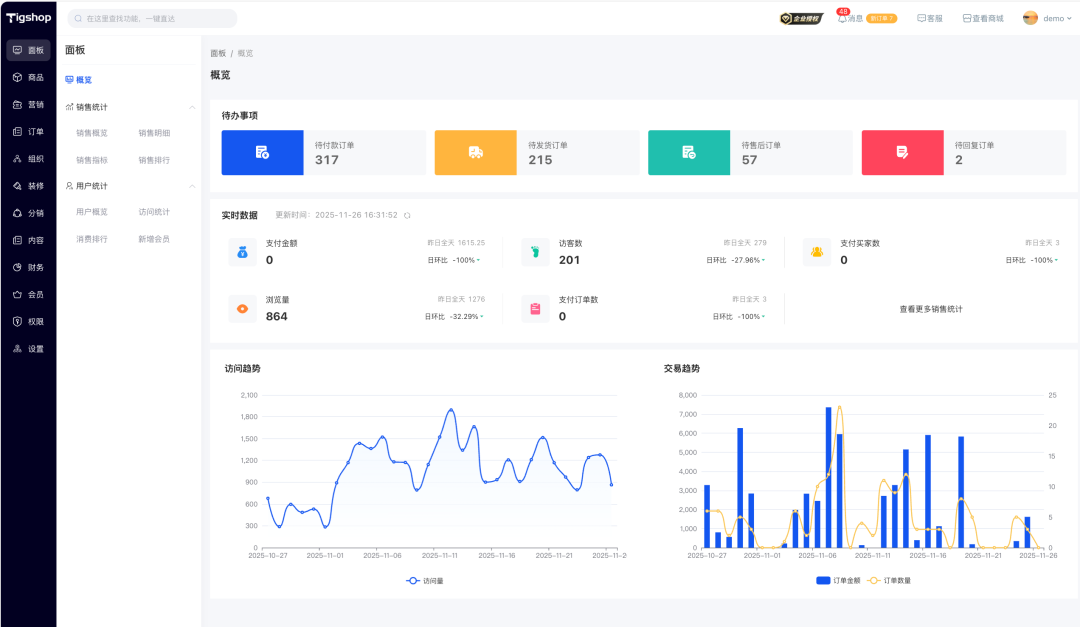Open the 权限 (Permissions) sidebar section
This screenshot has height=627, width=1080.
[x=28, y=322]
